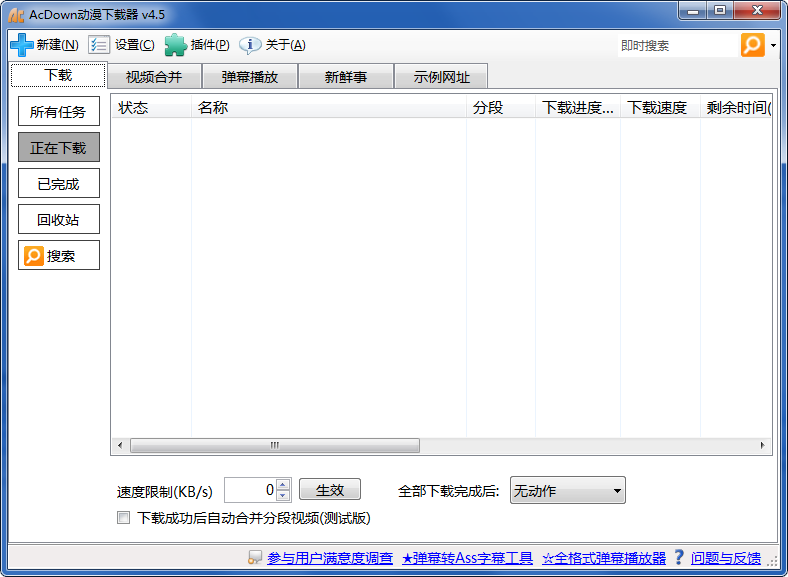Sort by the 名称 column header
The image size is (788, 577).
pyautogui.click(x=329, y=108)
